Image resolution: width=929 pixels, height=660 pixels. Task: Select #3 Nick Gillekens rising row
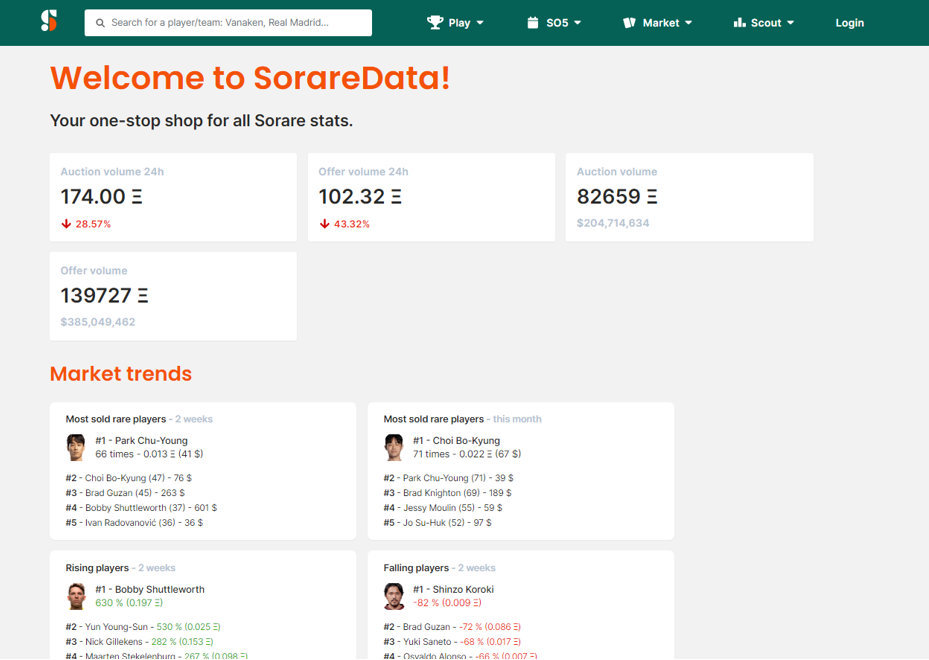pyautogui.click(x=139, y=642)
